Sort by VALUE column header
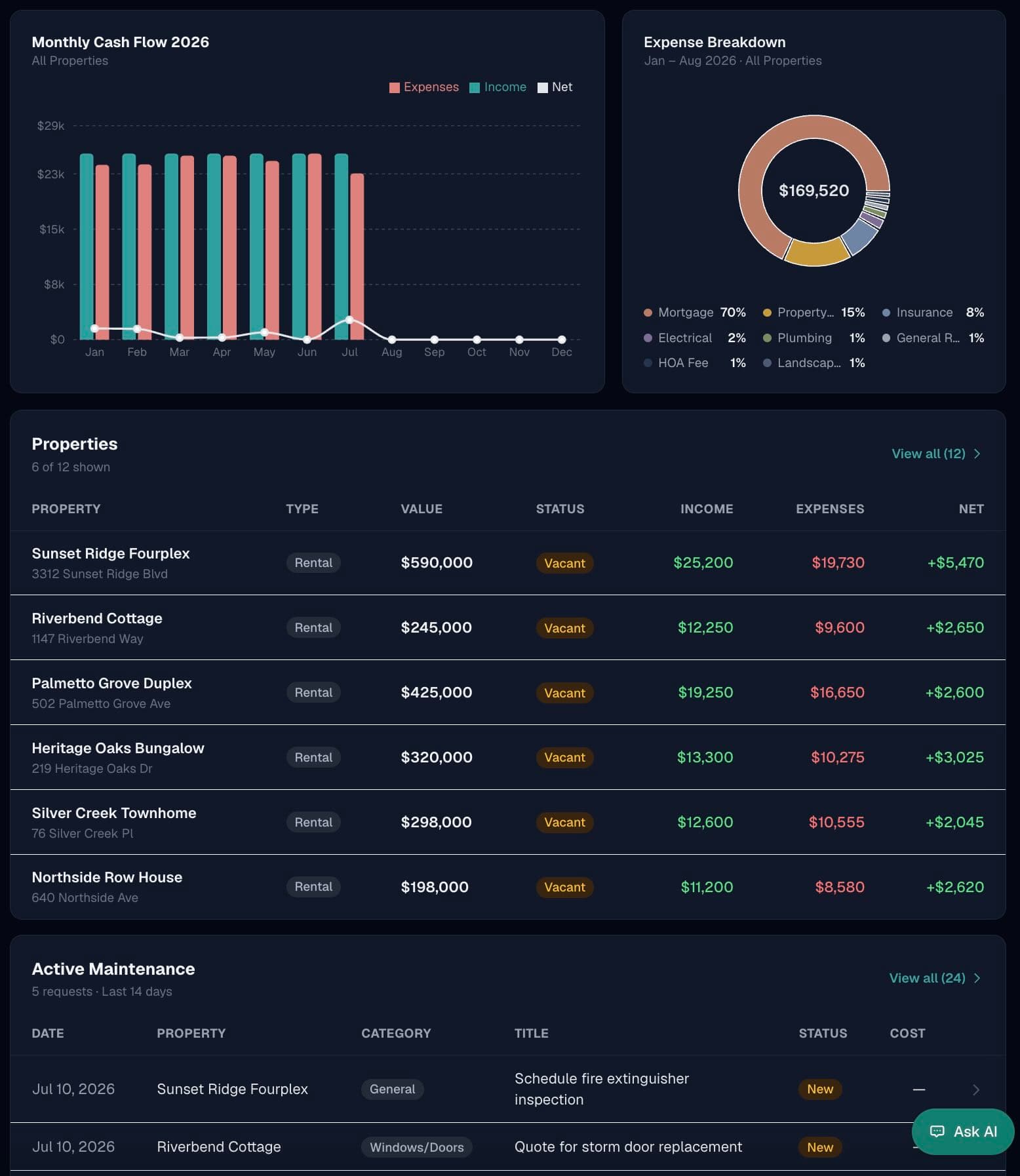Screen dimensions: 1020x1176 coord(422,509)
